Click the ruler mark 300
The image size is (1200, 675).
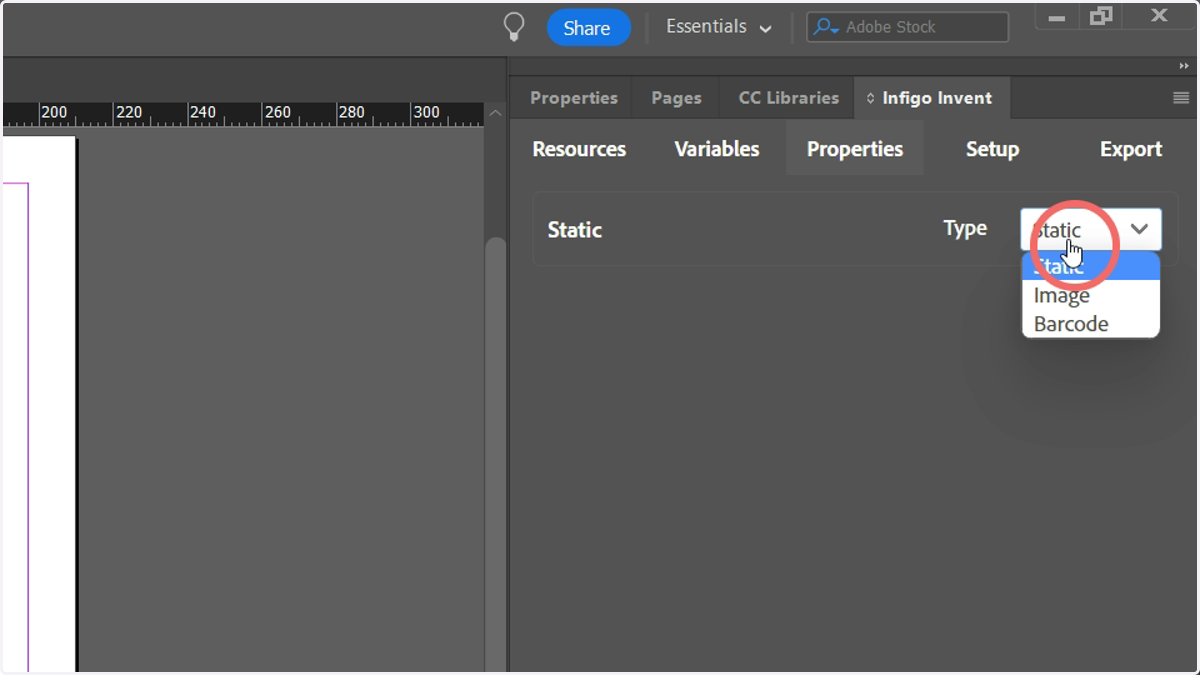tap(426, 112)
